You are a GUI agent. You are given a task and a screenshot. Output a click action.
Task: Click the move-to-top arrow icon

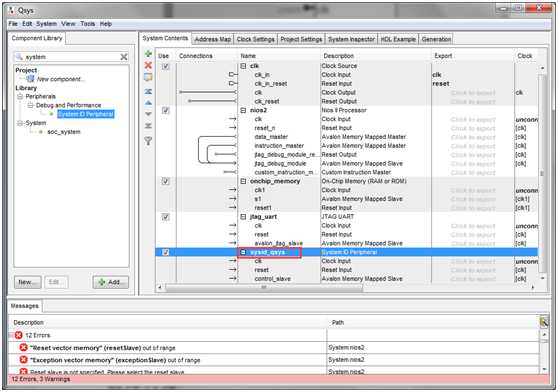coord(148,91)
